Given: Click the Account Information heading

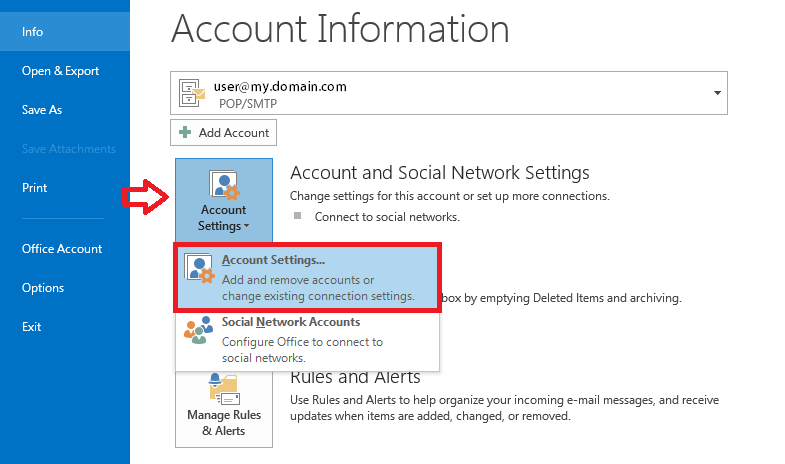Looking at the screenshot, I should coord(340,29).
